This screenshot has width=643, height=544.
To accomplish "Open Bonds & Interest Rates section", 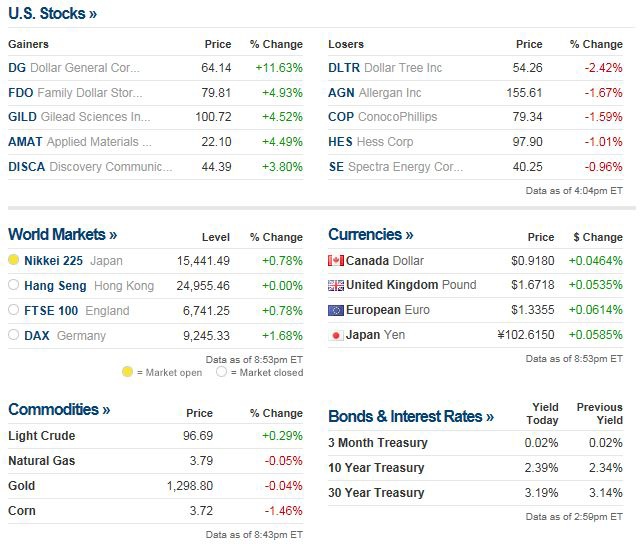I will (x=410, y=416).
